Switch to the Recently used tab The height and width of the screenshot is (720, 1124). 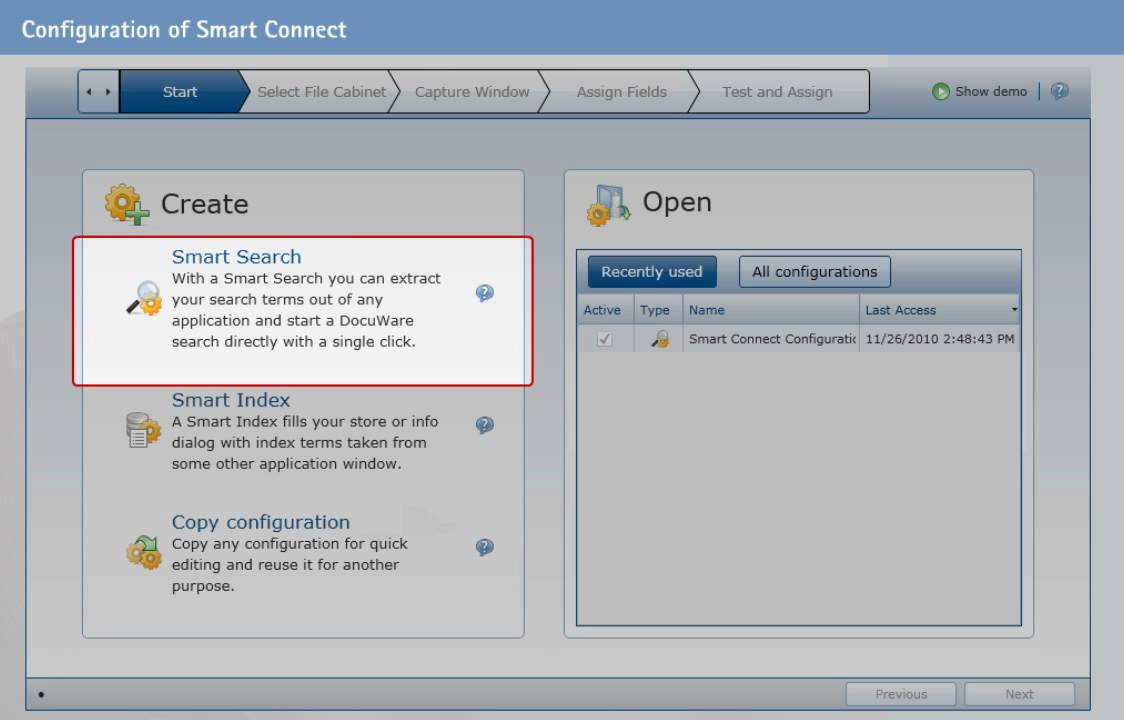pyautogui.click(x=652, y=272)
